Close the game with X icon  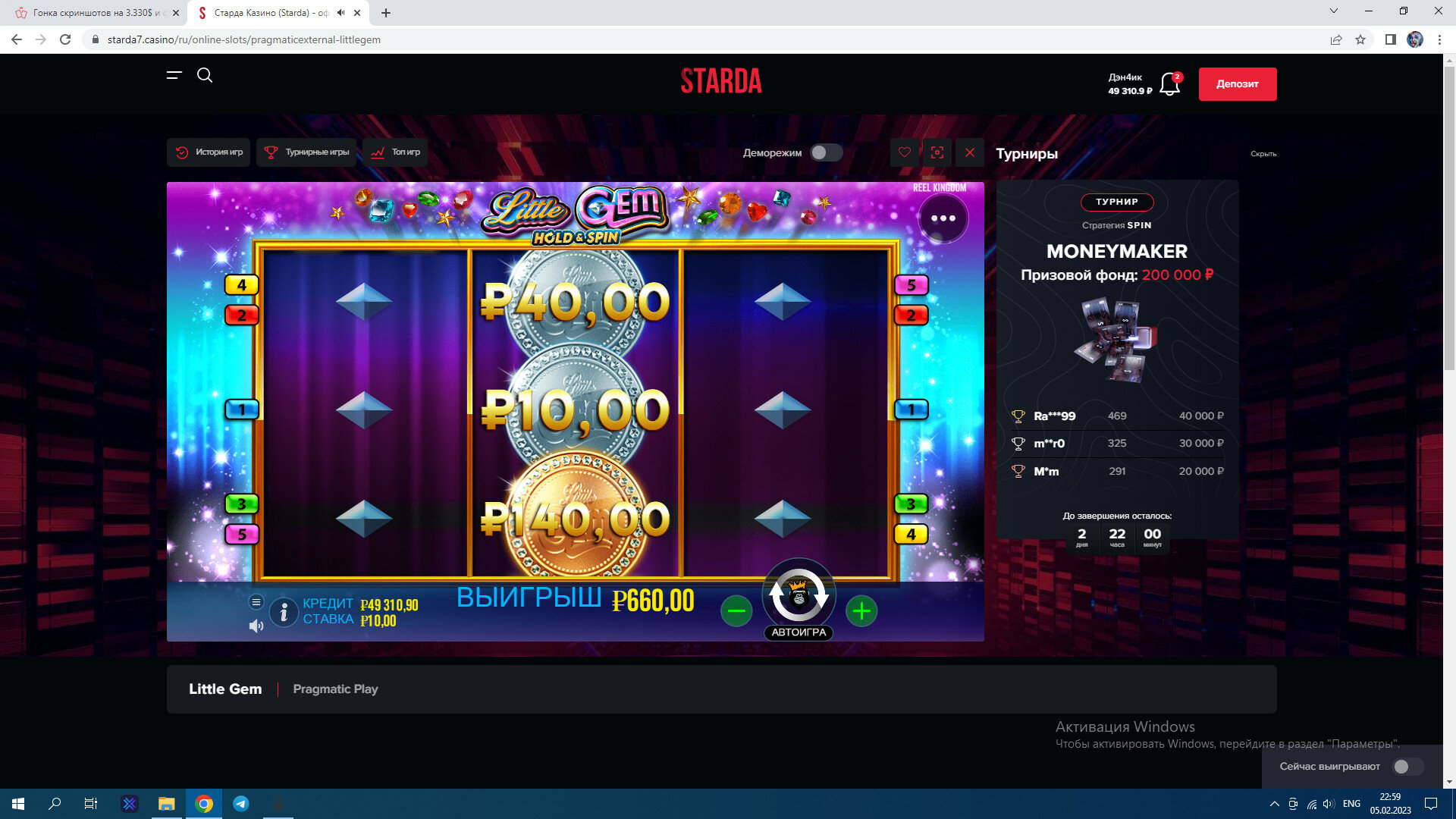(970, 152)
